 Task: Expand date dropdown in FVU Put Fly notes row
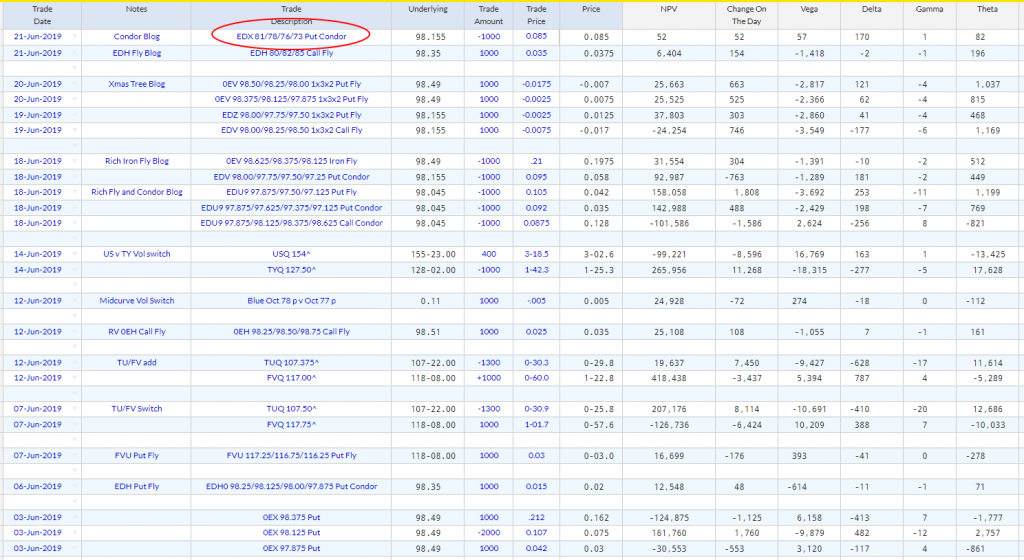coord(74,456)
